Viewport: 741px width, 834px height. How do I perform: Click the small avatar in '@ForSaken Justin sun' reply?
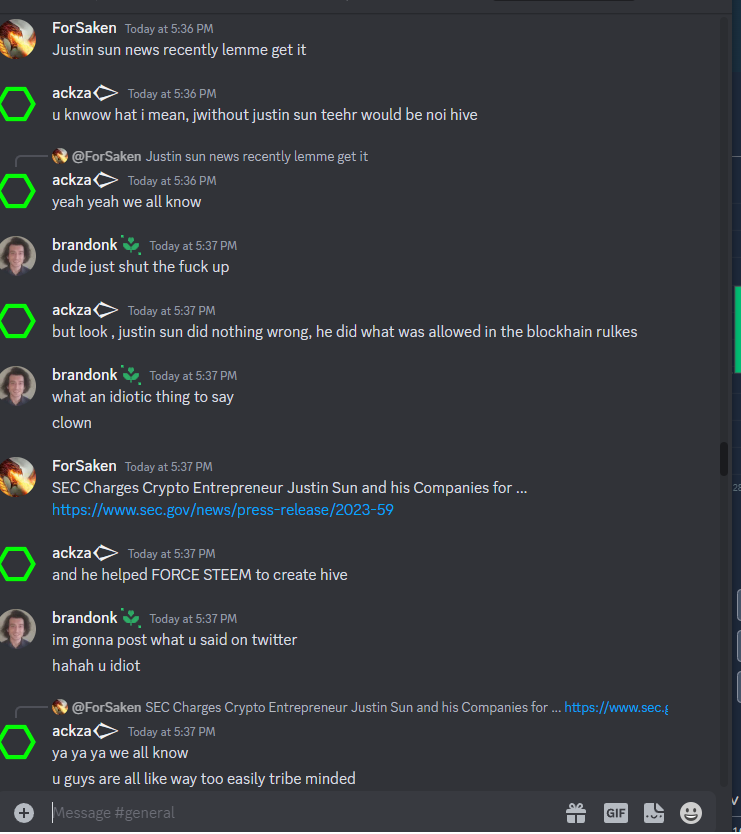[x=60, y=156]
